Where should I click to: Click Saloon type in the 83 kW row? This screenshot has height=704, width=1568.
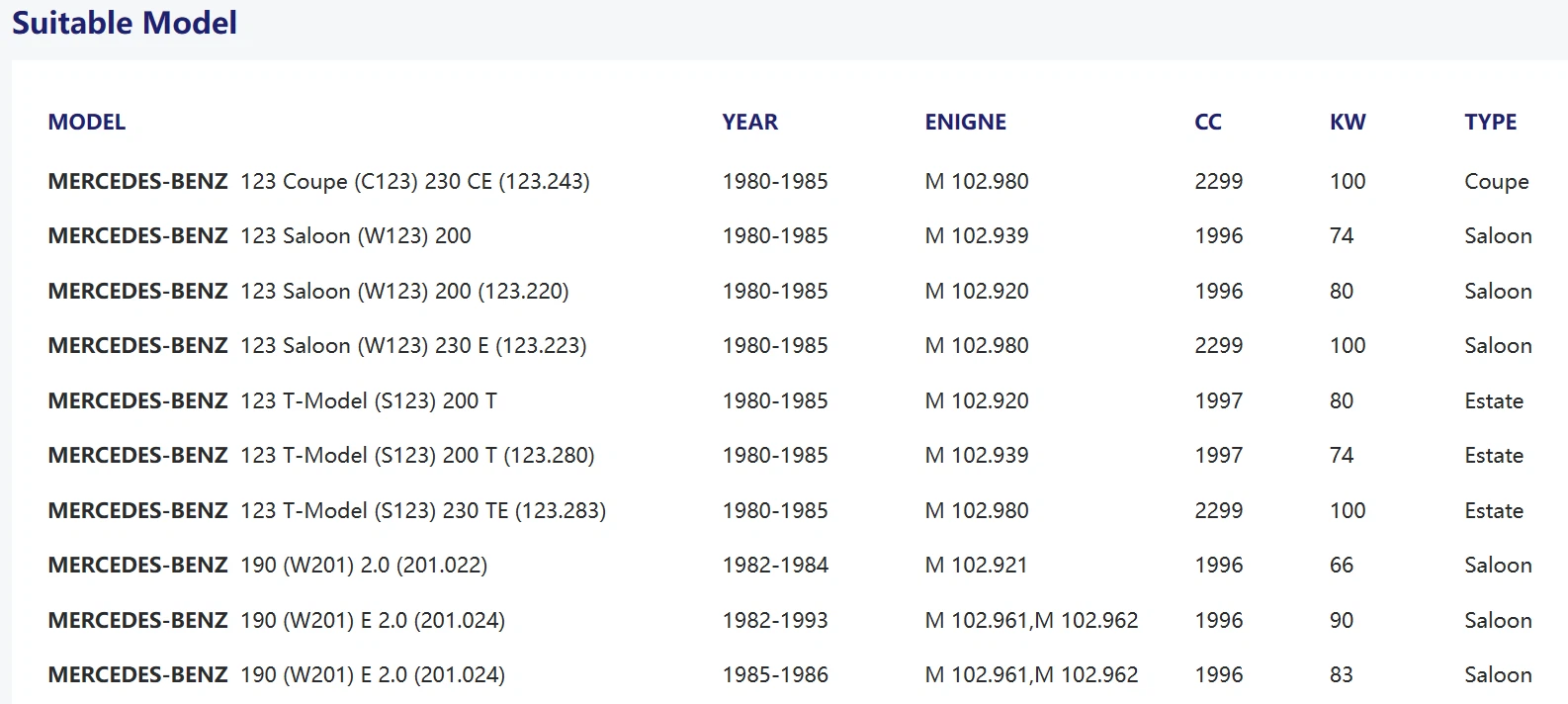pyautogui.click(x=1498, y=675)
